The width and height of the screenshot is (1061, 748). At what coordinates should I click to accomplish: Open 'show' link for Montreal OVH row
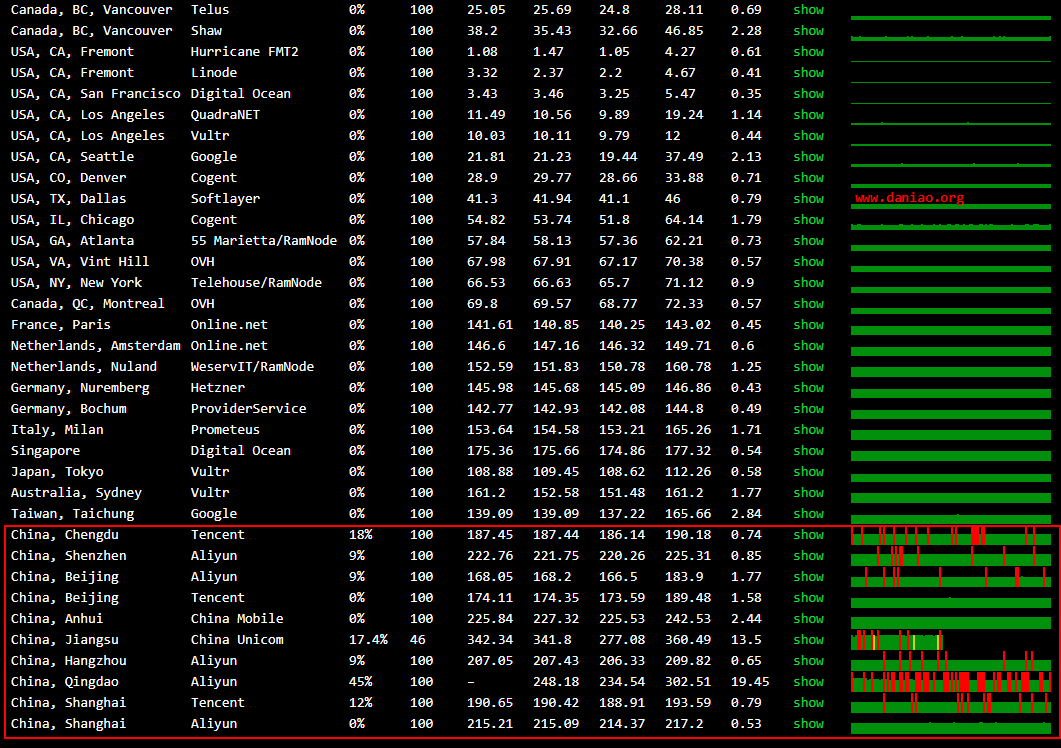tap(808, 304)
